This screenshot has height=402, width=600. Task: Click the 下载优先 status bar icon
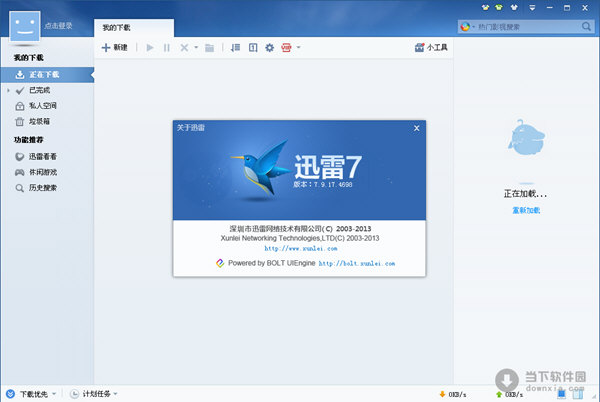11,394
